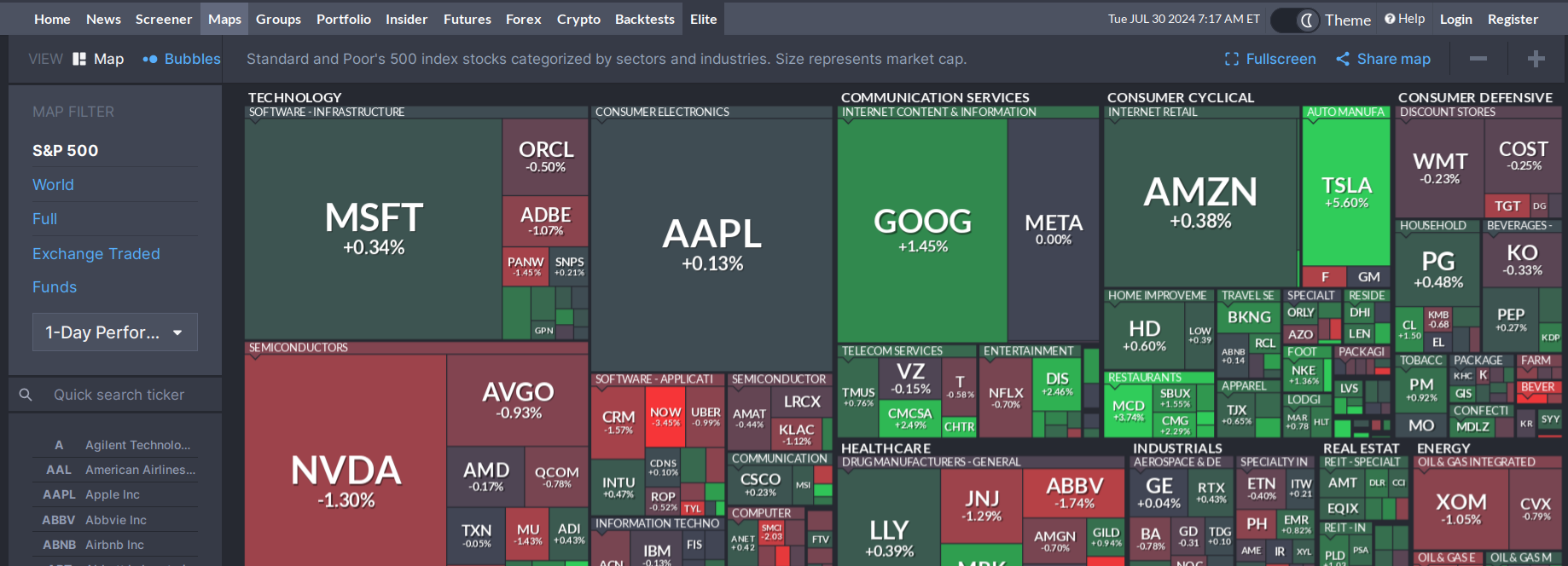The height and width of the screenshot is (566, 1568).
Task: Click the large NVDA heatmap tile
Action: pyautogui.click(x=346, y=477)
